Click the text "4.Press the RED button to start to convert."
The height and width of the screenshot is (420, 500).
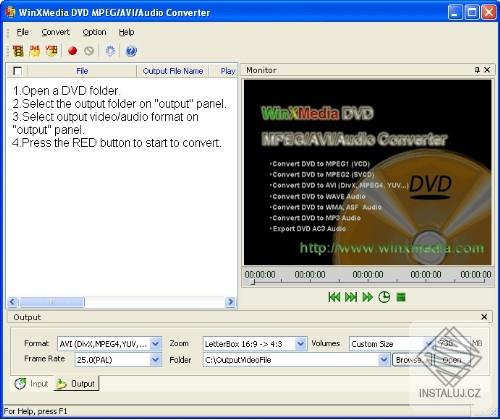tap(117, 143)
